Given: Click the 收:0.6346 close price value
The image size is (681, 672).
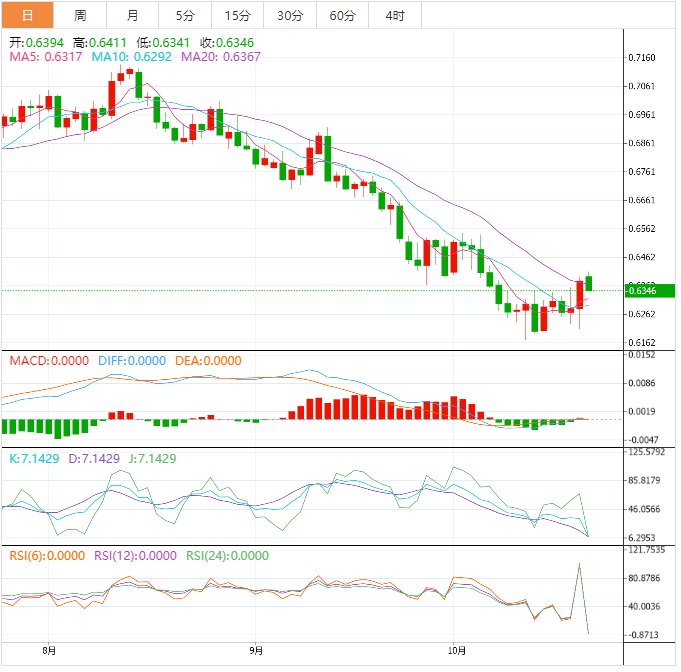Looking at the screenshot, I should 227,43.
